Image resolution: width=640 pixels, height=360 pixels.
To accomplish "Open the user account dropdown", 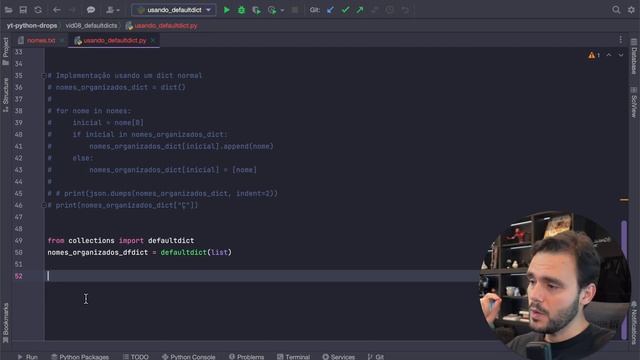I will [112, 10].
